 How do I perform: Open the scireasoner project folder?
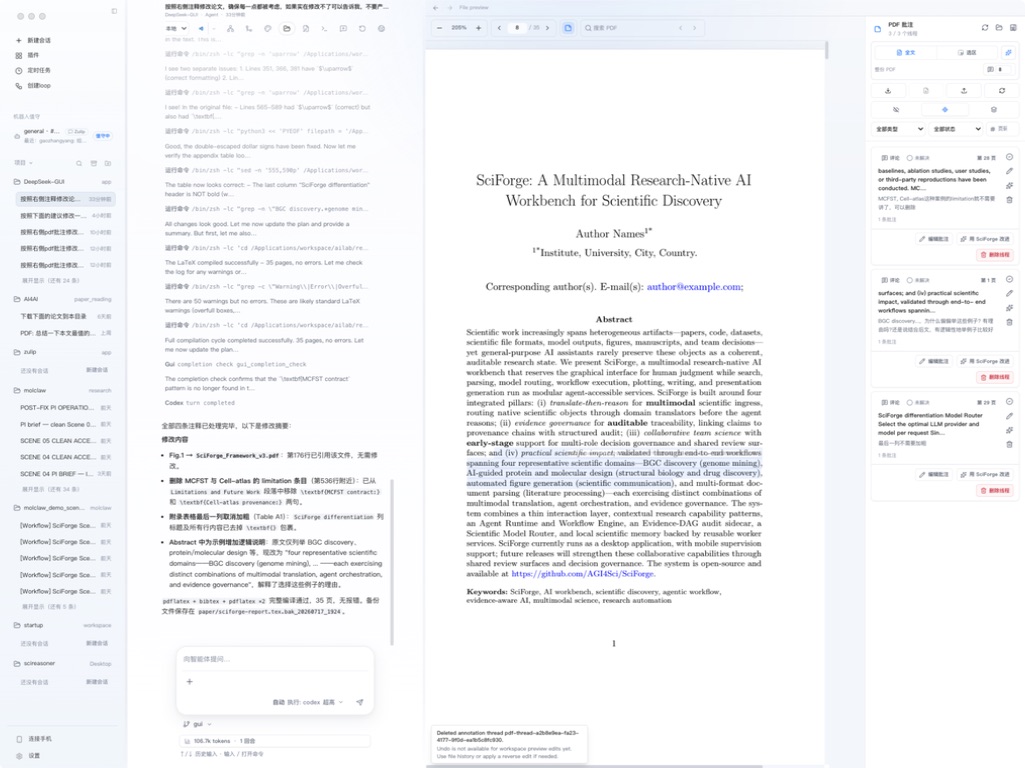coord(63,663)
